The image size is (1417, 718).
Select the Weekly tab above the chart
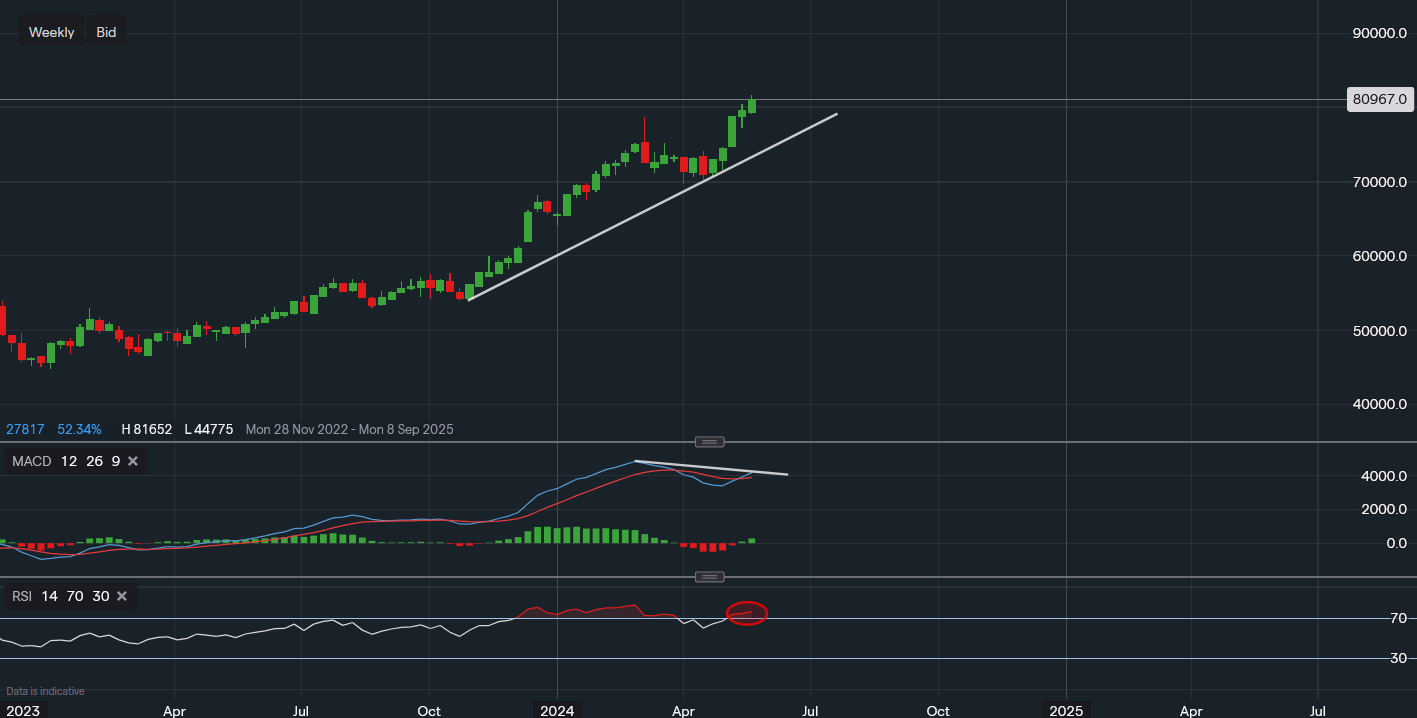(51, 31)
